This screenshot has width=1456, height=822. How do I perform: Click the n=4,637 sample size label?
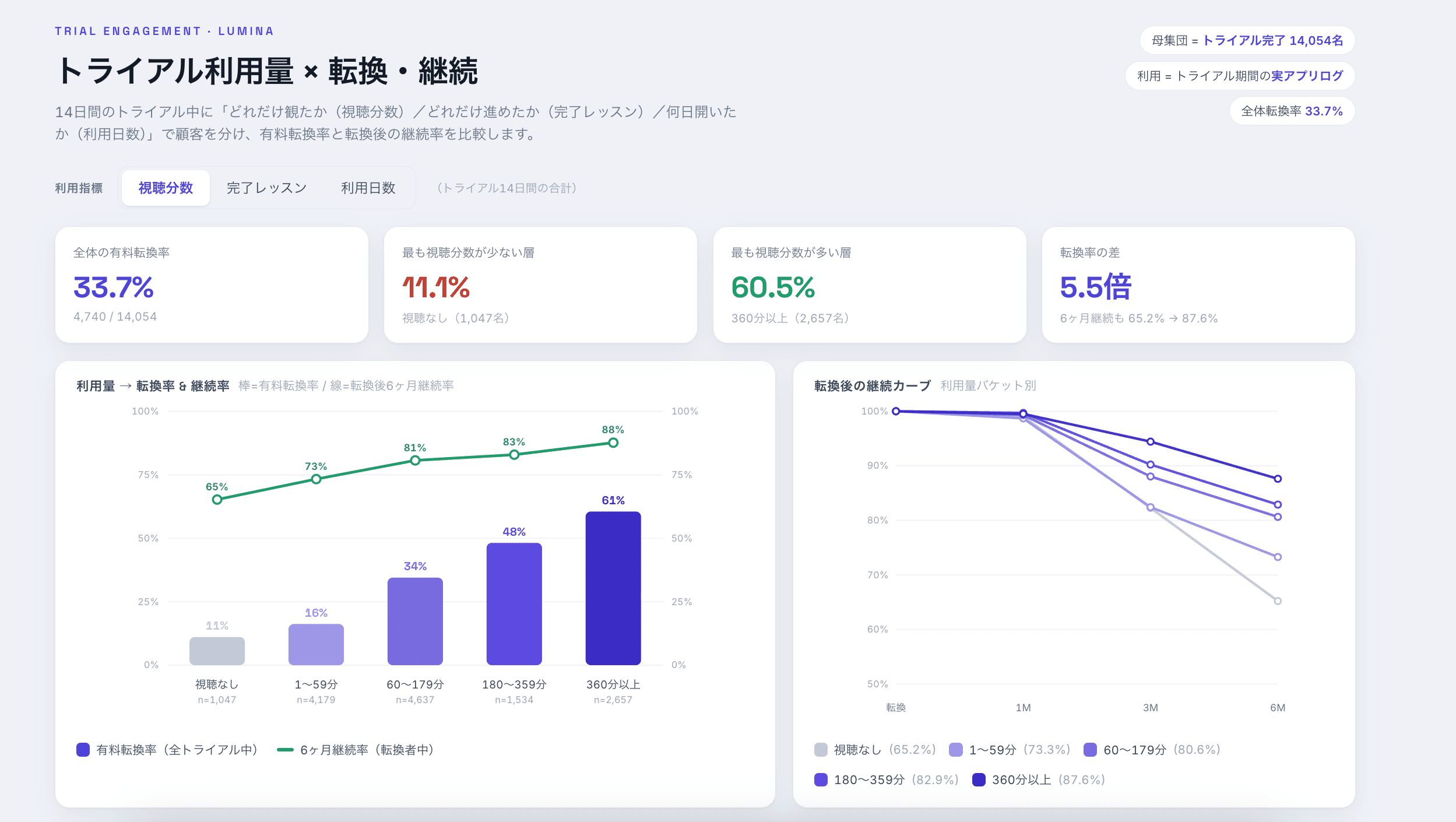coord(415,700)
